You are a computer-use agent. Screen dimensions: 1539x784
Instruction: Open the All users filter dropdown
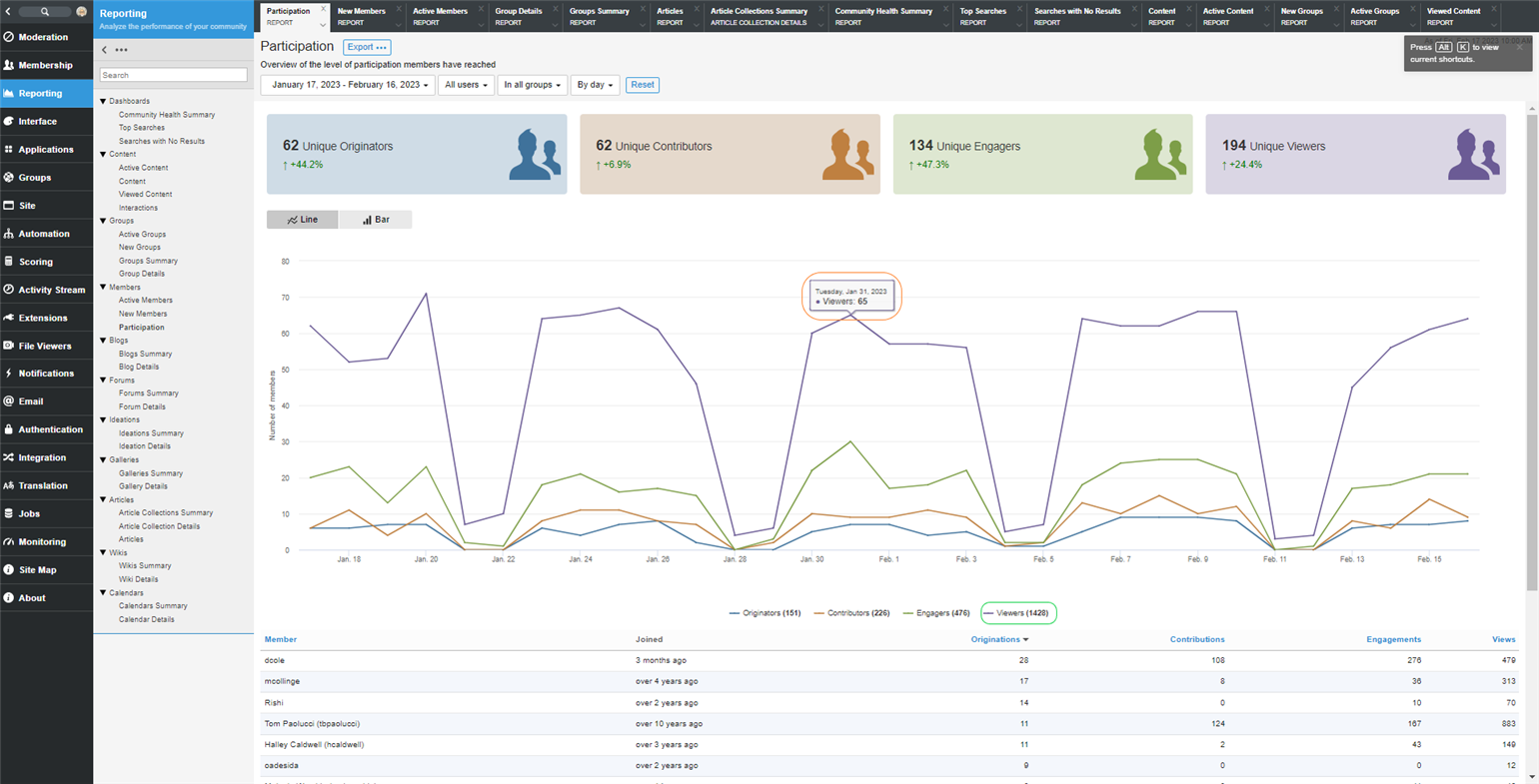point(466,85)
